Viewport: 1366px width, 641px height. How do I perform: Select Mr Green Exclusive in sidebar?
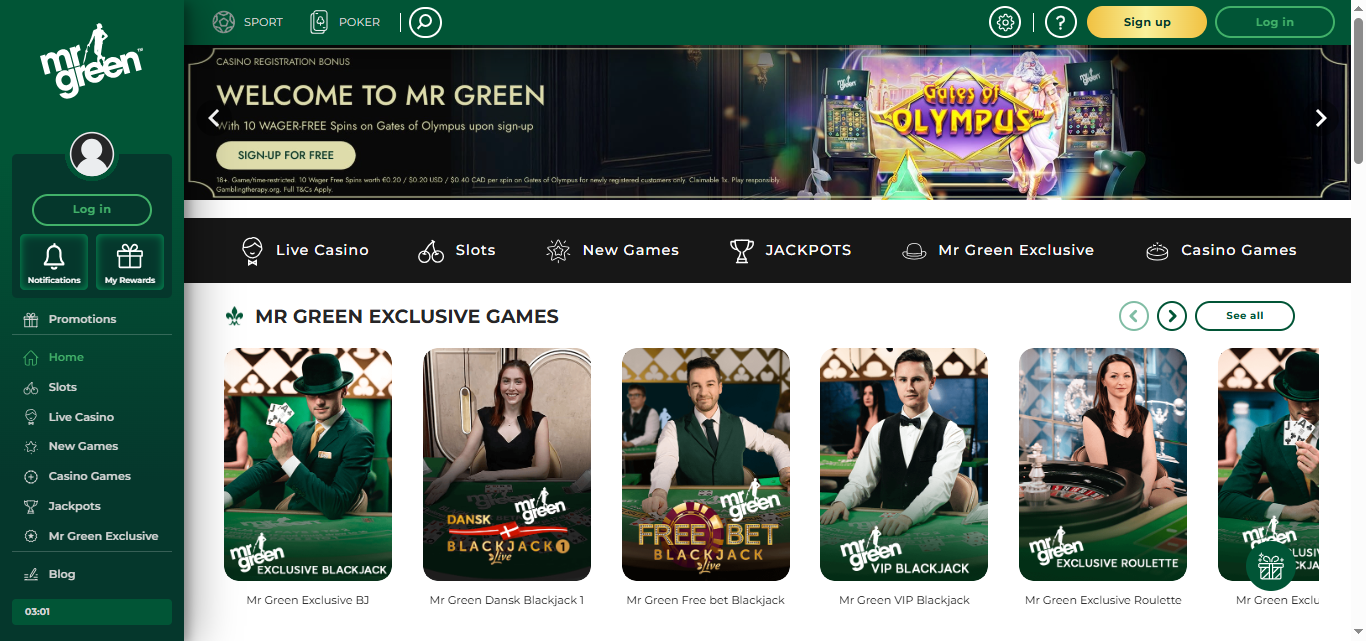tap(103, 536)
